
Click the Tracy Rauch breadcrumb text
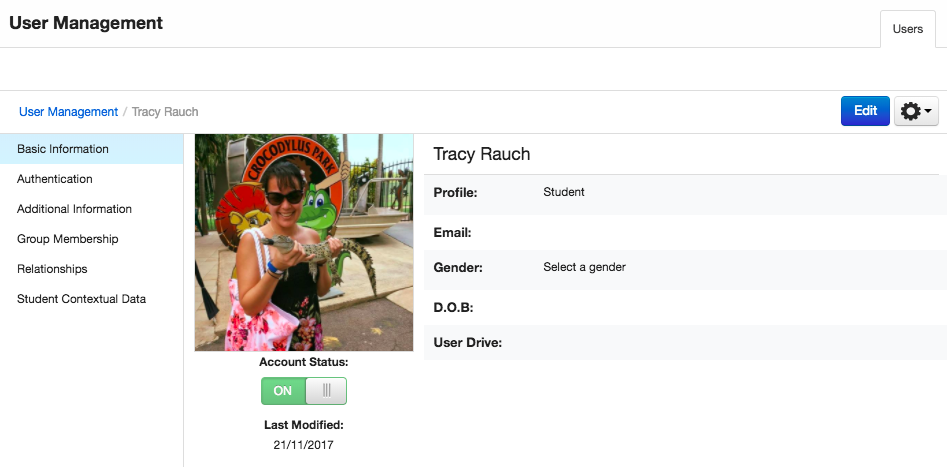tap(165, 112)
